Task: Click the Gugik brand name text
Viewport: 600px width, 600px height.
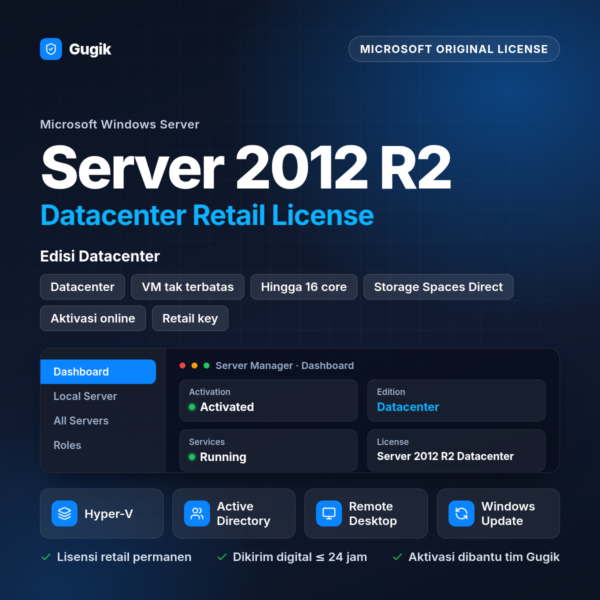Action: click(90, 49)
